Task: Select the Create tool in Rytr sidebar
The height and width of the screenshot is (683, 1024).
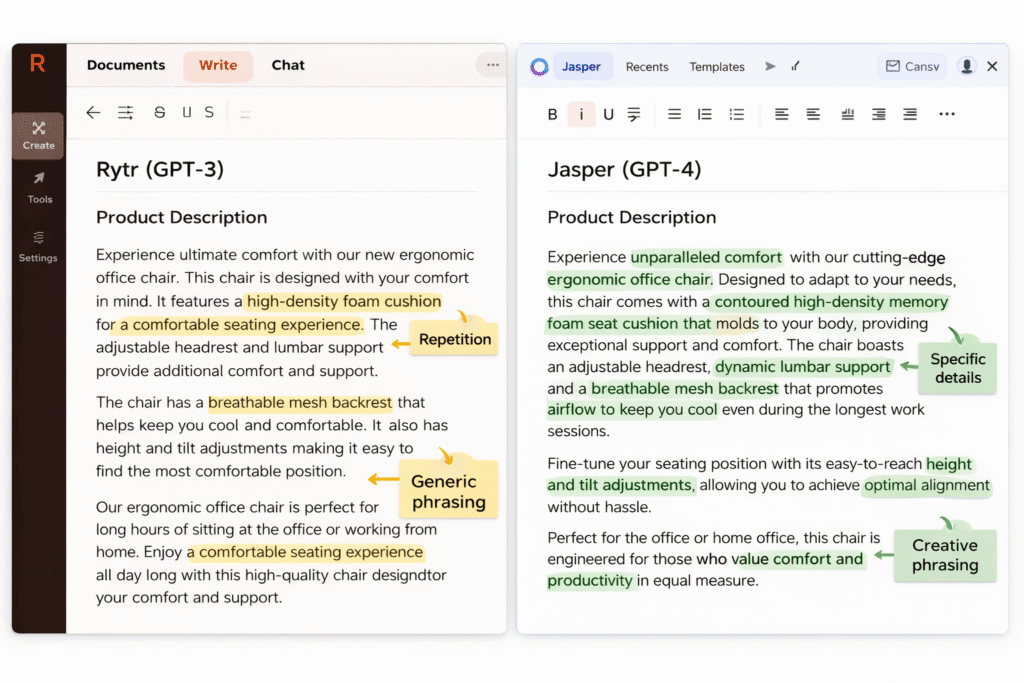Action: pos(38,136)
